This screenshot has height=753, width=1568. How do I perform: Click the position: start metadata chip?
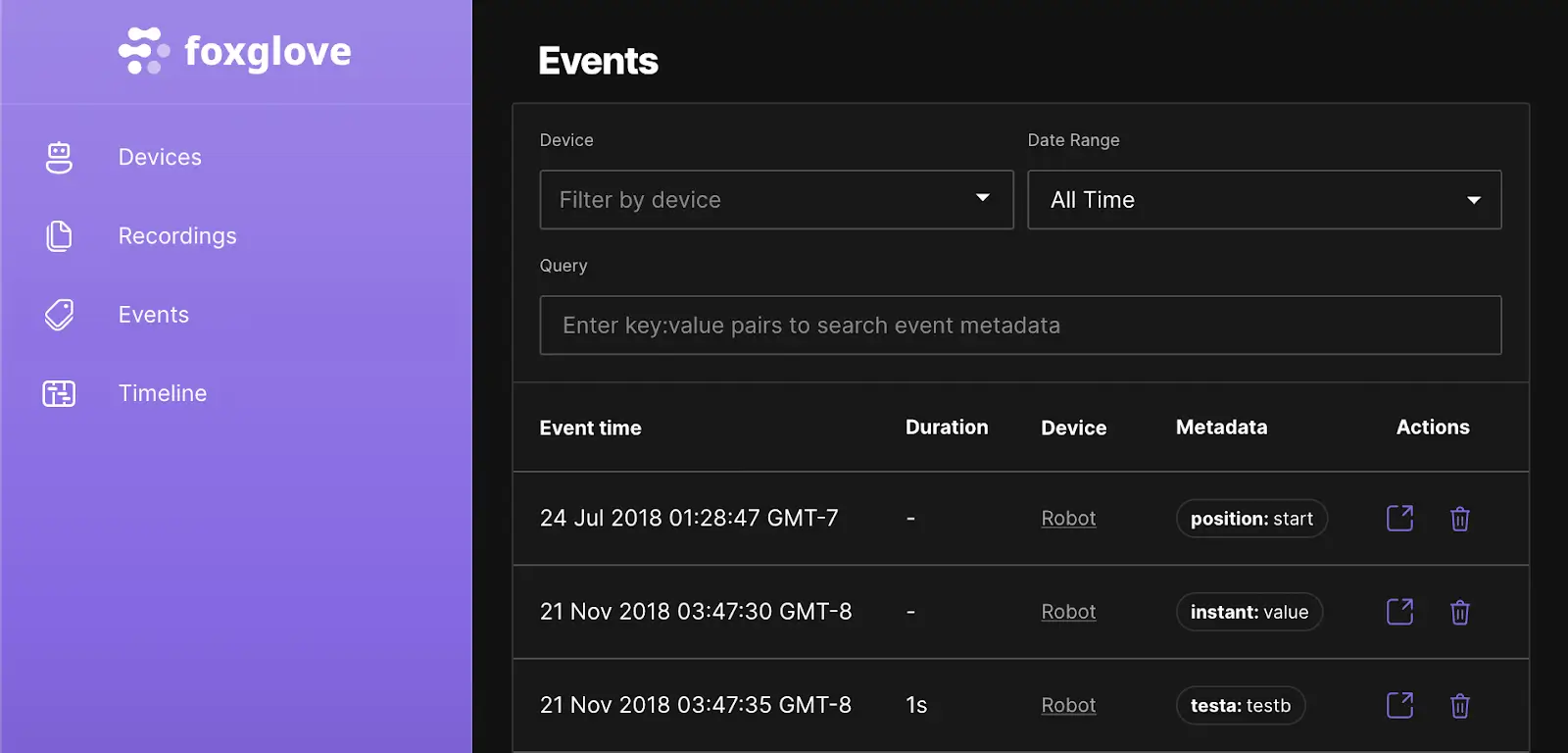pyautogui.click(x=1251, y=519)
